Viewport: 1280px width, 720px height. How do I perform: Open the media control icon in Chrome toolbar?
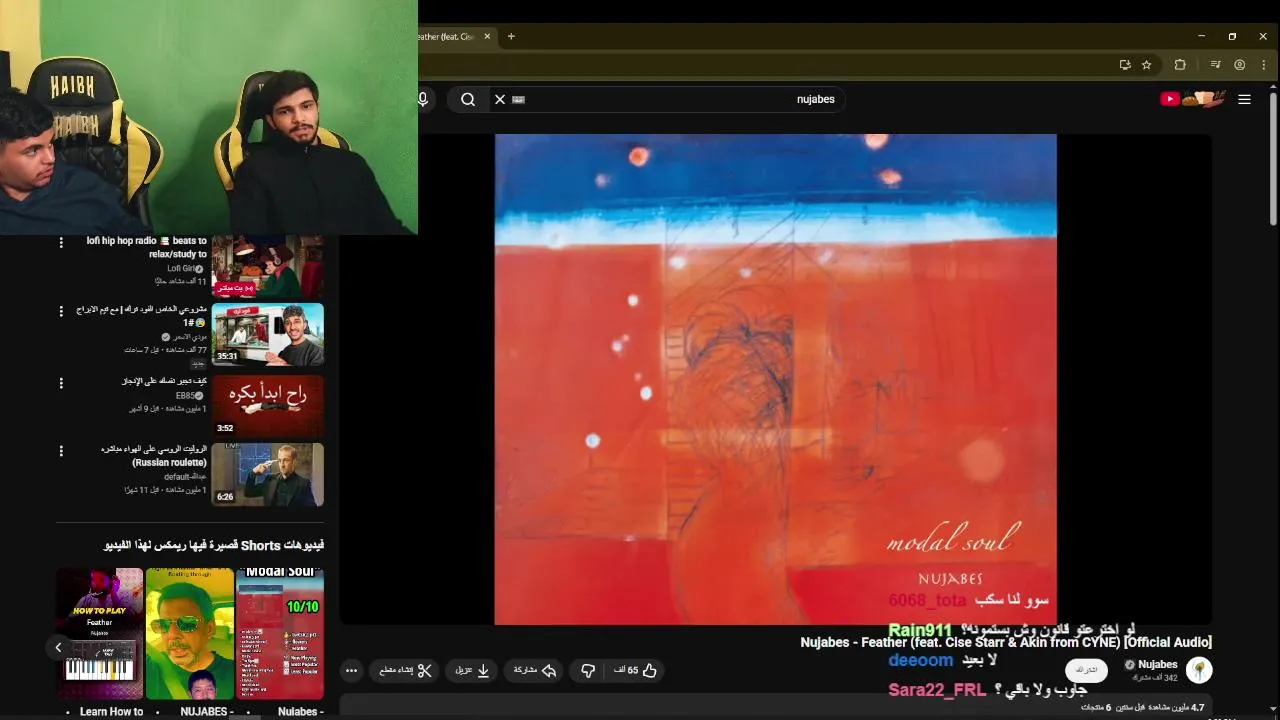(x=1215, y=65)
